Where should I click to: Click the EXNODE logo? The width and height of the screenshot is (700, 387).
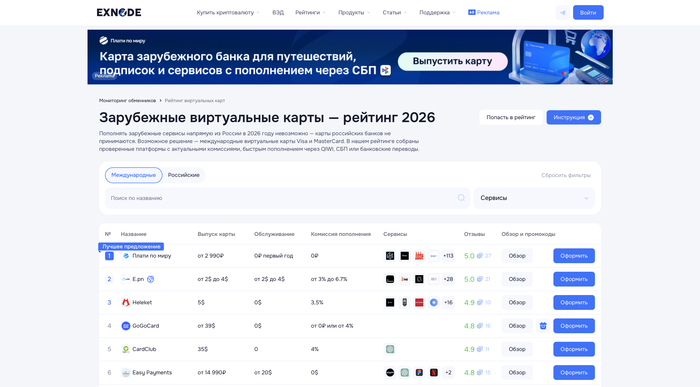pyautogui.click(x=119, y=12)
